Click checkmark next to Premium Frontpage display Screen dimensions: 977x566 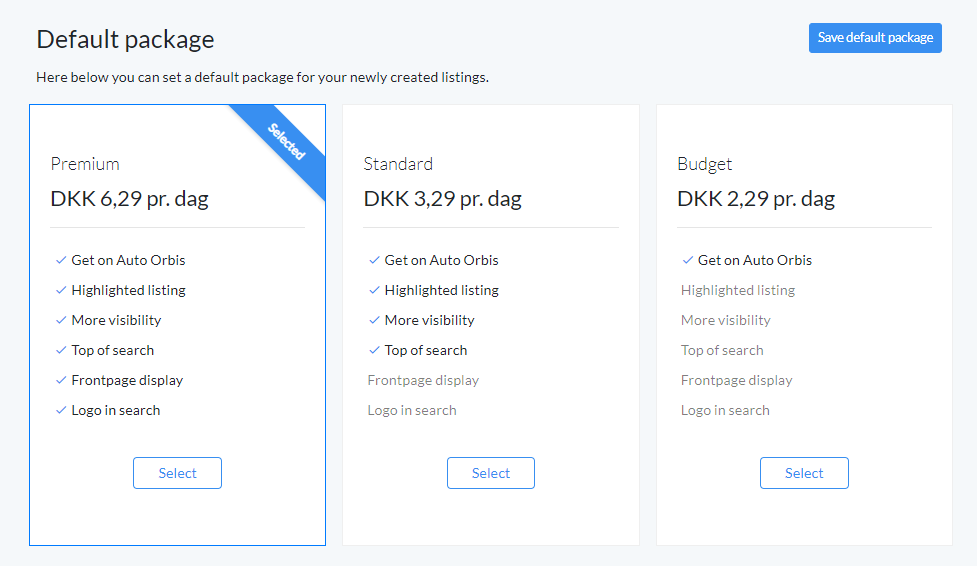click(x=60, y=380)
